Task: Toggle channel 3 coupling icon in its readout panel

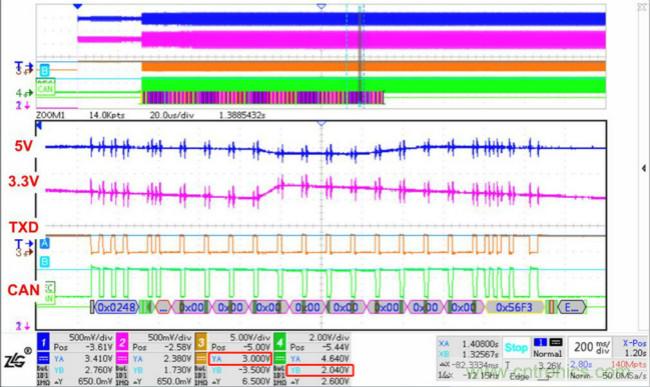Action: 201,358
